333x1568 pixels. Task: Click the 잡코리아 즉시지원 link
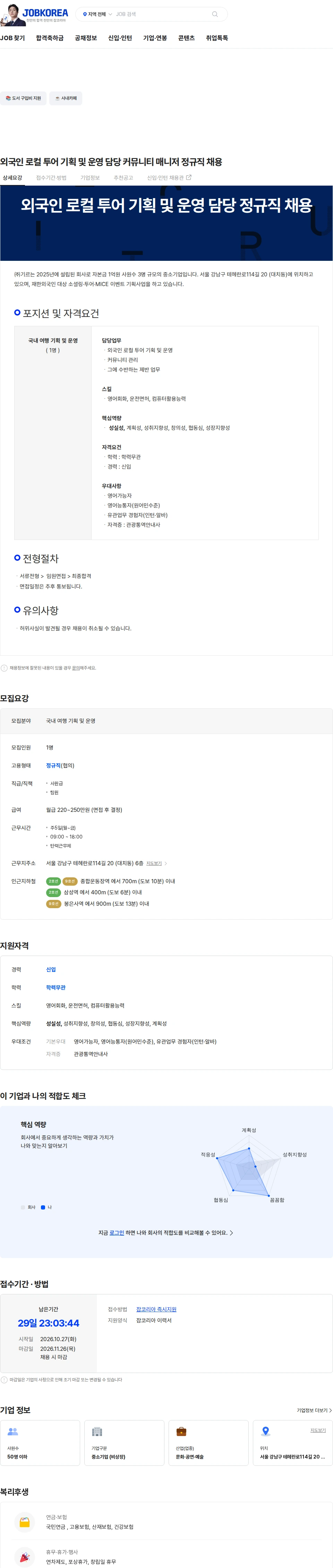click(156, 1309)
